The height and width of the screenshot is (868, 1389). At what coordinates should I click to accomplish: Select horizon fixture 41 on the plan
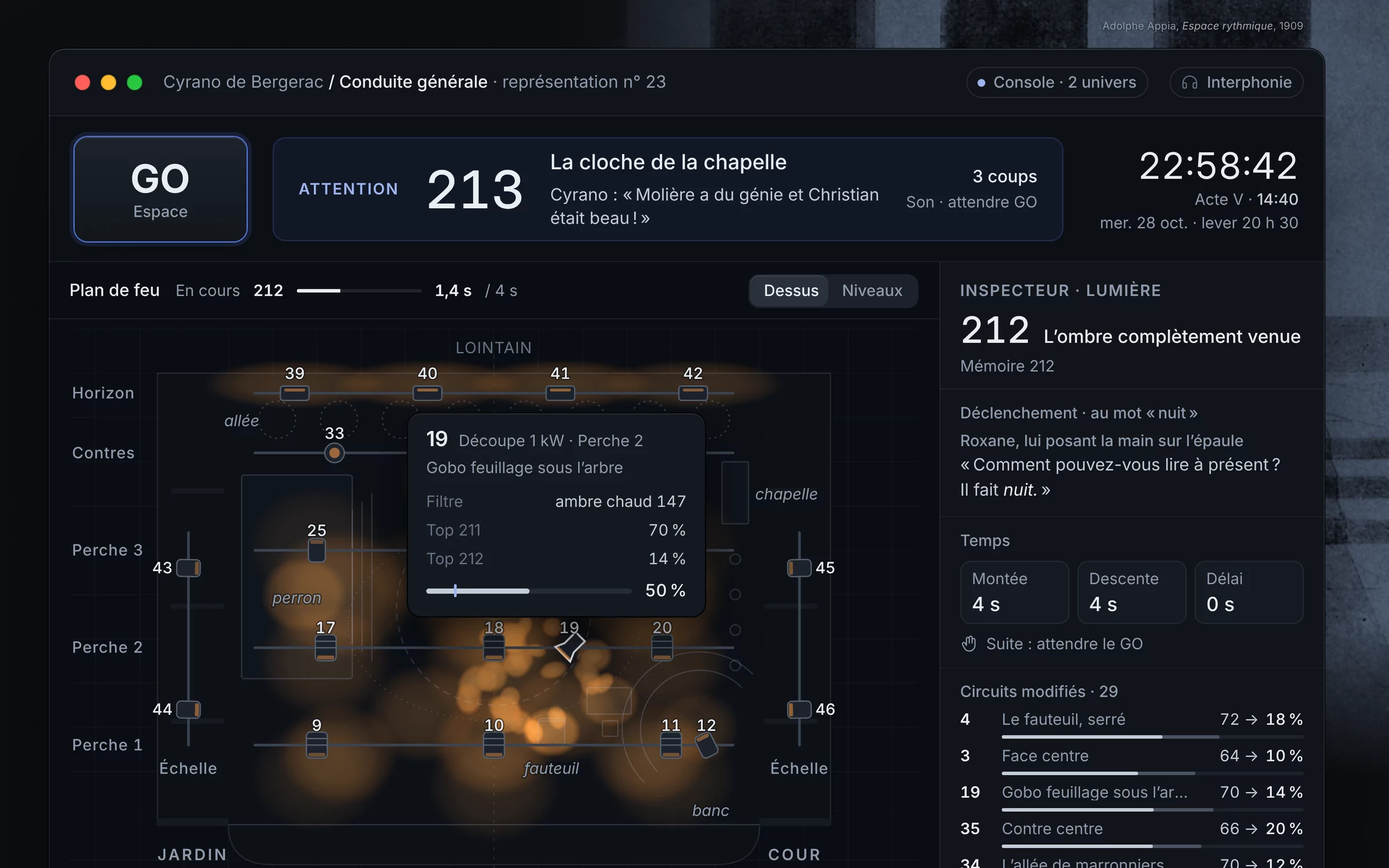(560, 393)
